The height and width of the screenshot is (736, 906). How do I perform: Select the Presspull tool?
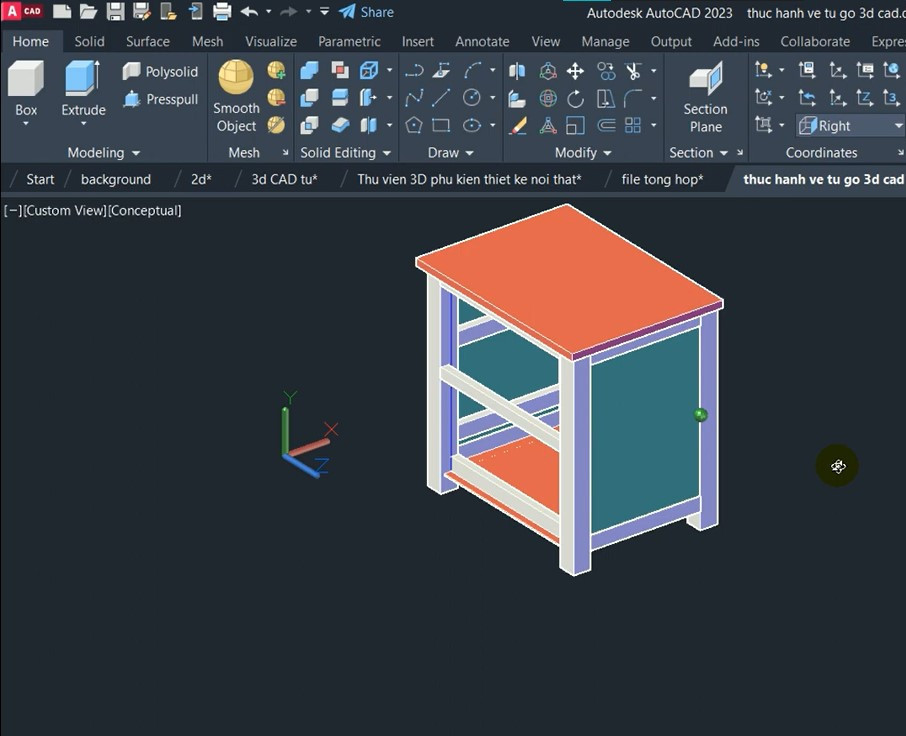coord(160,99)
